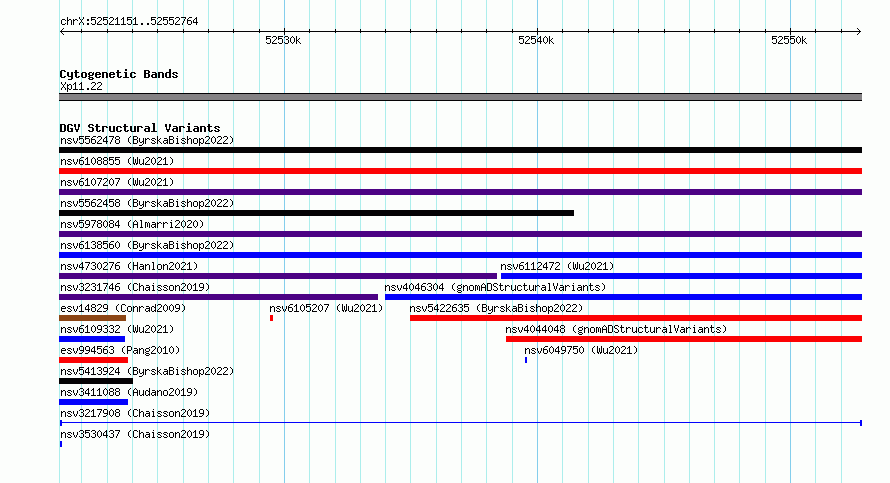Click the red nsv6108855 variant bar

[x=460, y=171]
